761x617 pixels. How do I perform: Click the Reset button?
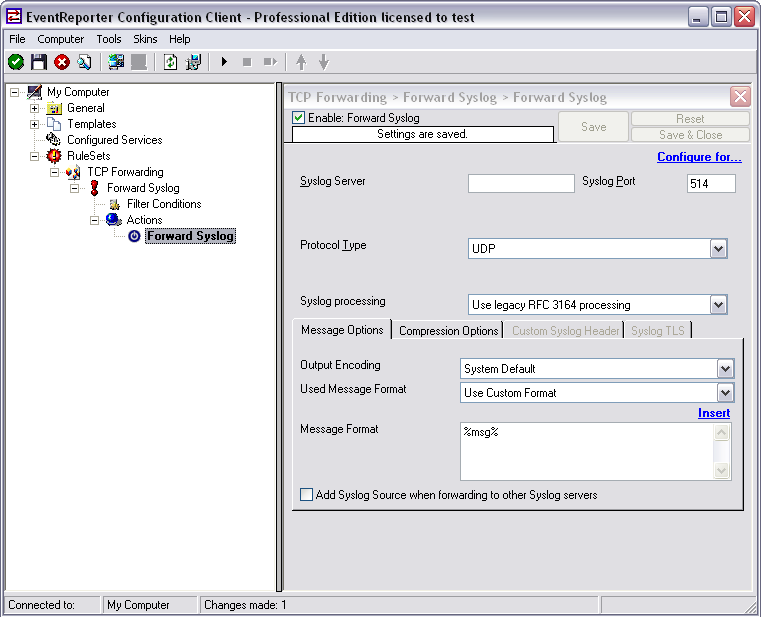tap(690, 119)
